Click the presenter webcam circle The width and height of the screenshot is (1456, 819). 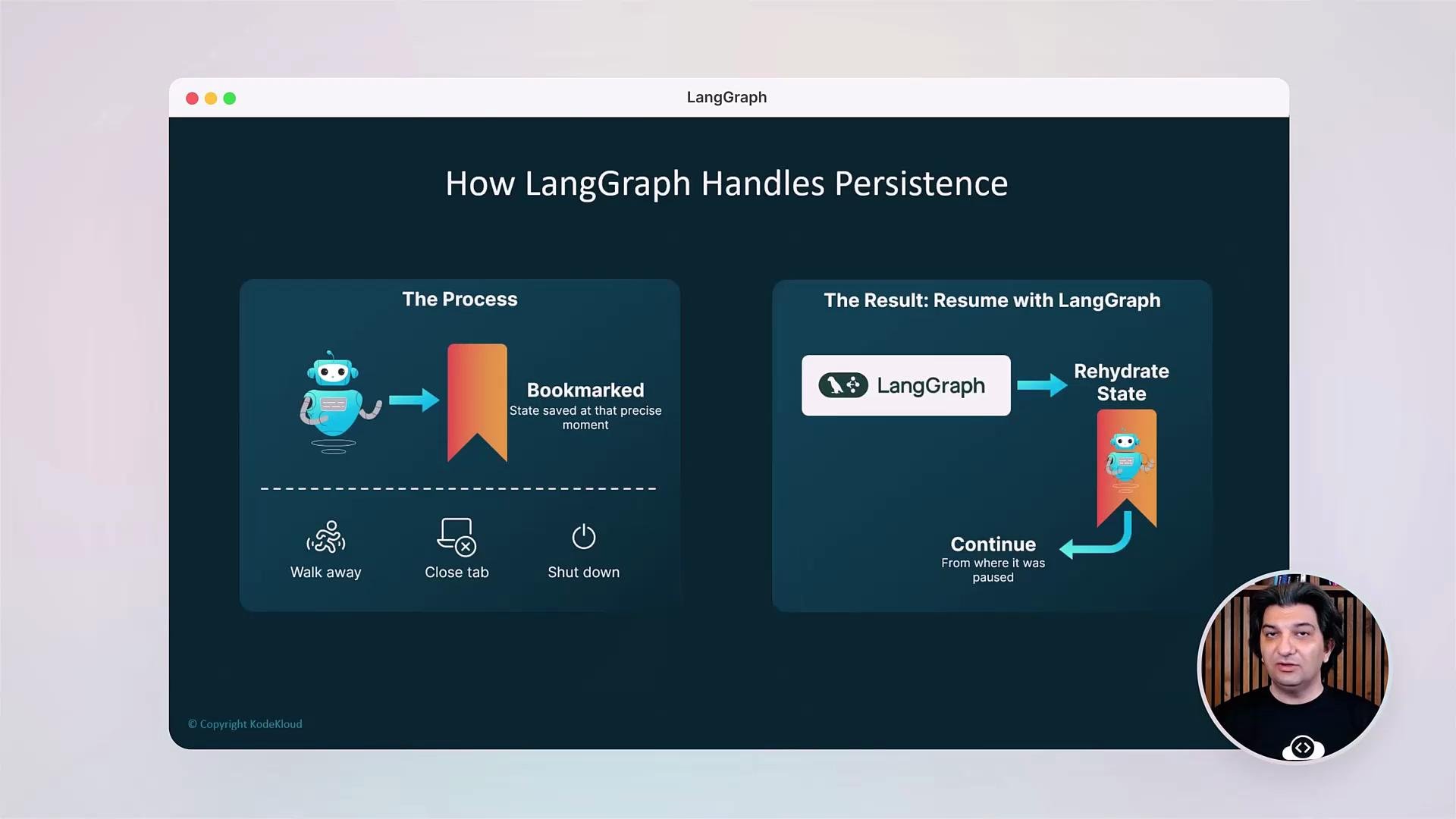tap(1294, 667)
